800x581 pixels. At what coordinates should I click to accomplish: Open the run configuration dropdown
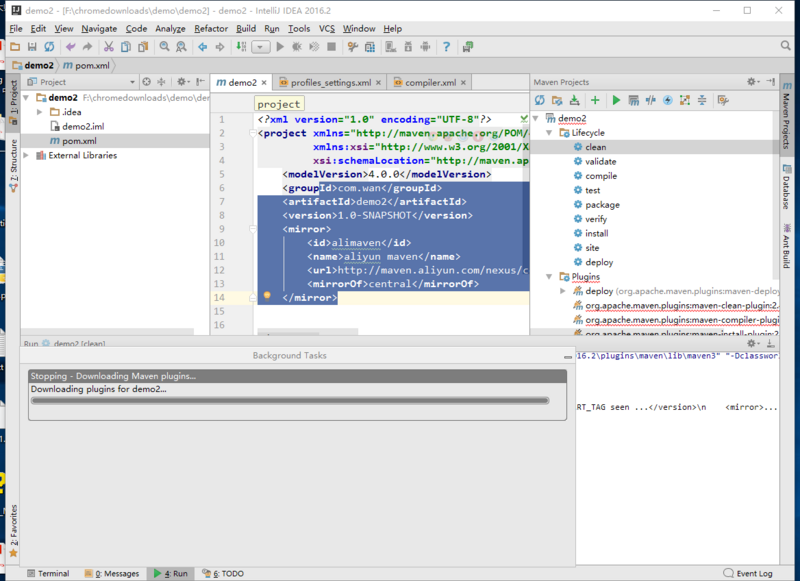point(261,47)
